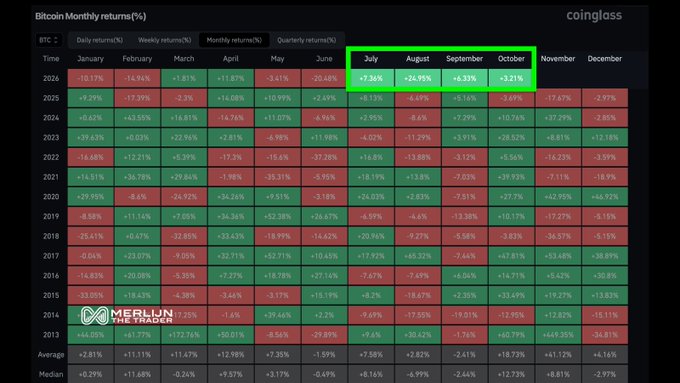The width and height of the screenshot is (680, 383).
Task: Click the '+46.92%' cell for December 2020
Action: point(605,197)
